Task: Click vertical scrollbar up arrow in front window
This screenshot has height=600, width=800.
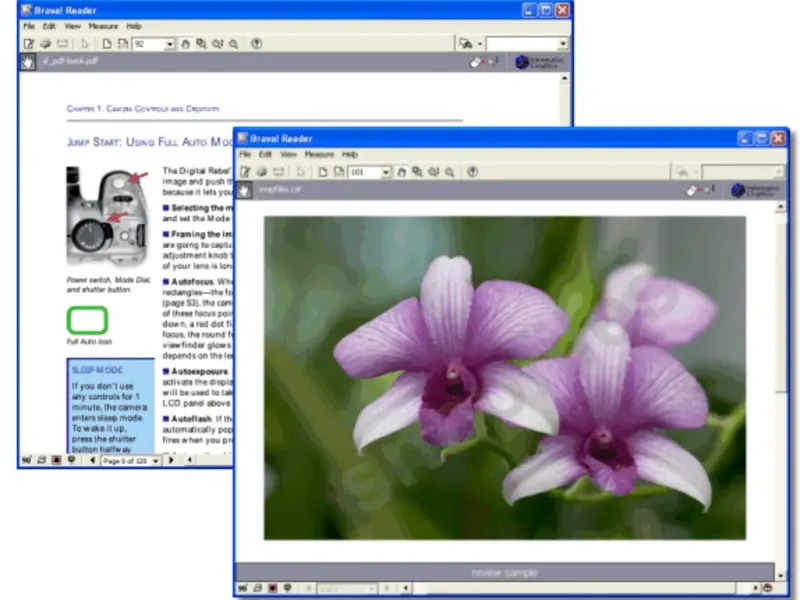Action: [x=780, y=207]
